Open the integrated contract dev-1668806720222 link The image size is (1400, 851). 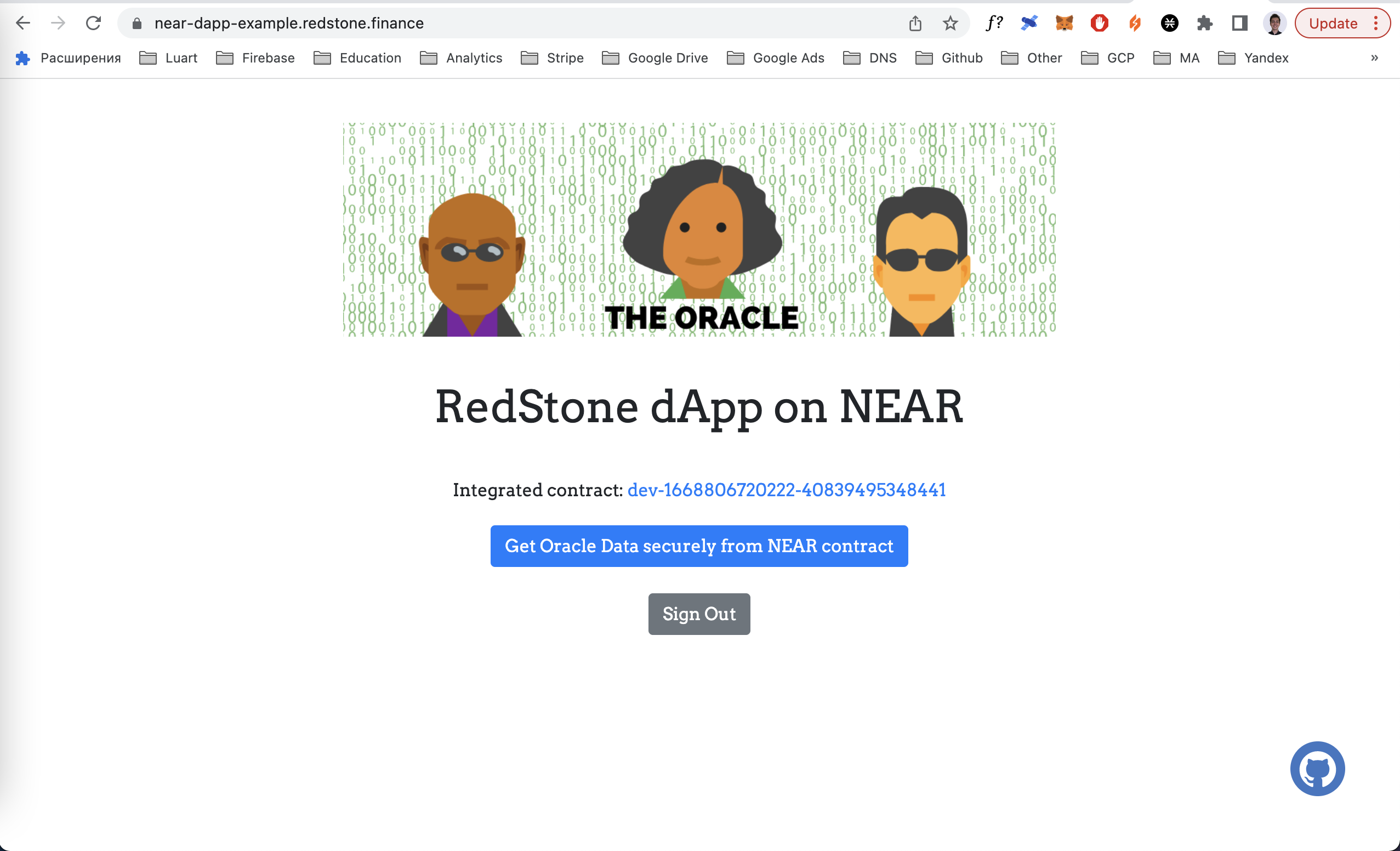pos(787,490)
